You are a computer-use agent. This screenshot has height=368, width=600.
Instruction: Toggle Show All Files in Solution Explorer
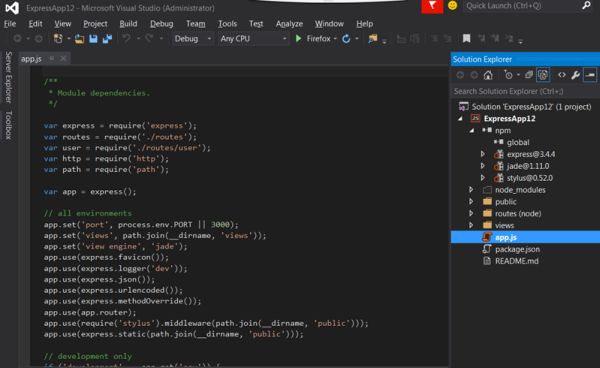(543, 75)
